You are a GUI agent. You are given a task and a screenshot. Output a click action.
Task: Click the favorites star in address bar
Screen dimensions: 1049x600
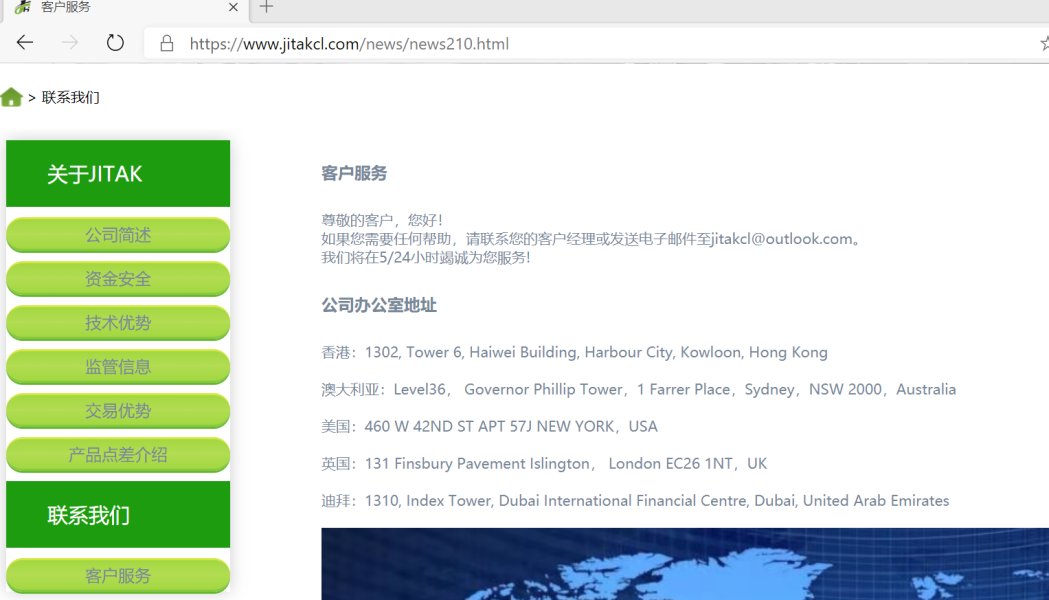(1044, 43)
